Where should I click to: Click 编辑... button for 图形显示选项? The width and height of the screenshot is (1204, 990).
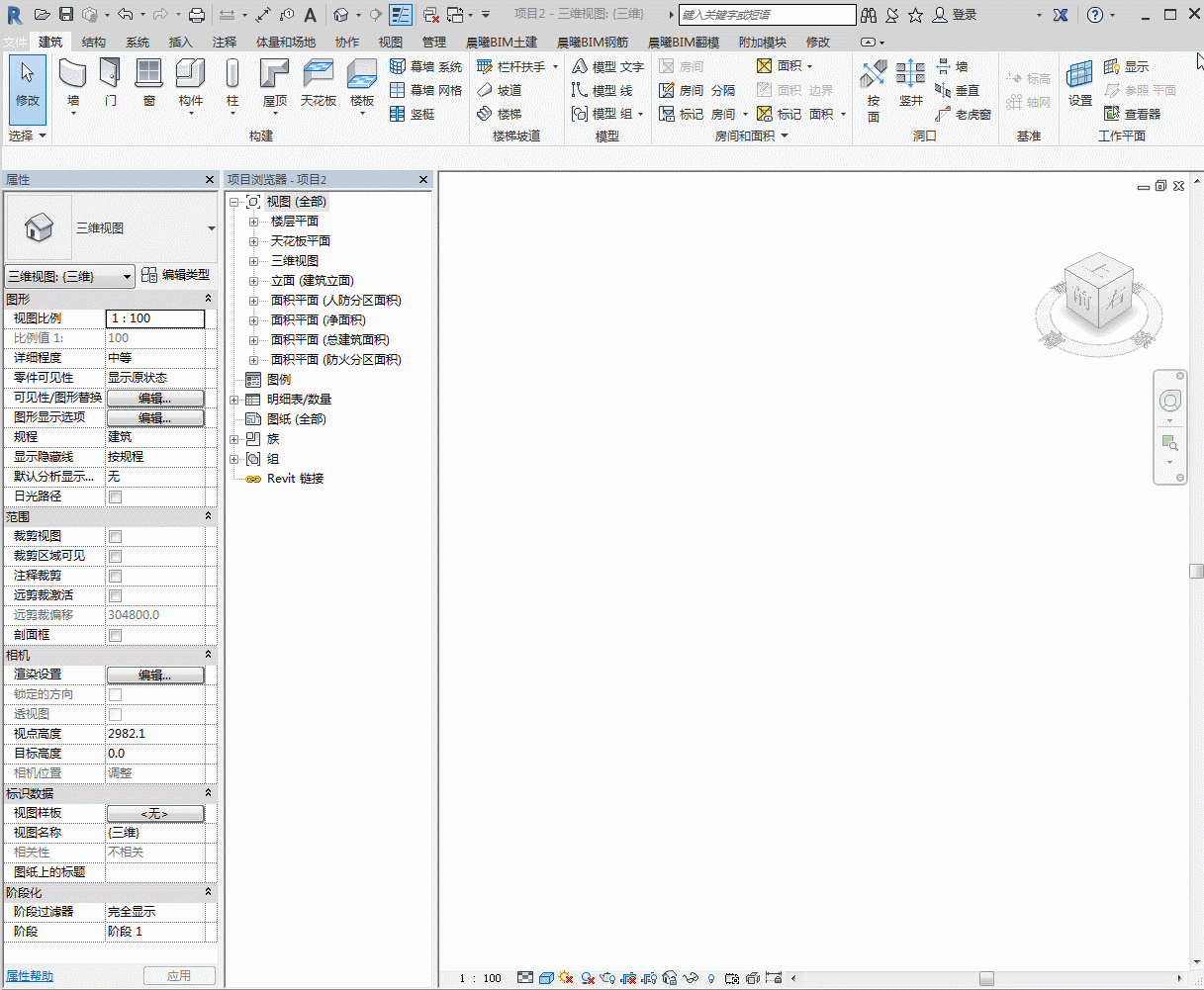[155, 417]
